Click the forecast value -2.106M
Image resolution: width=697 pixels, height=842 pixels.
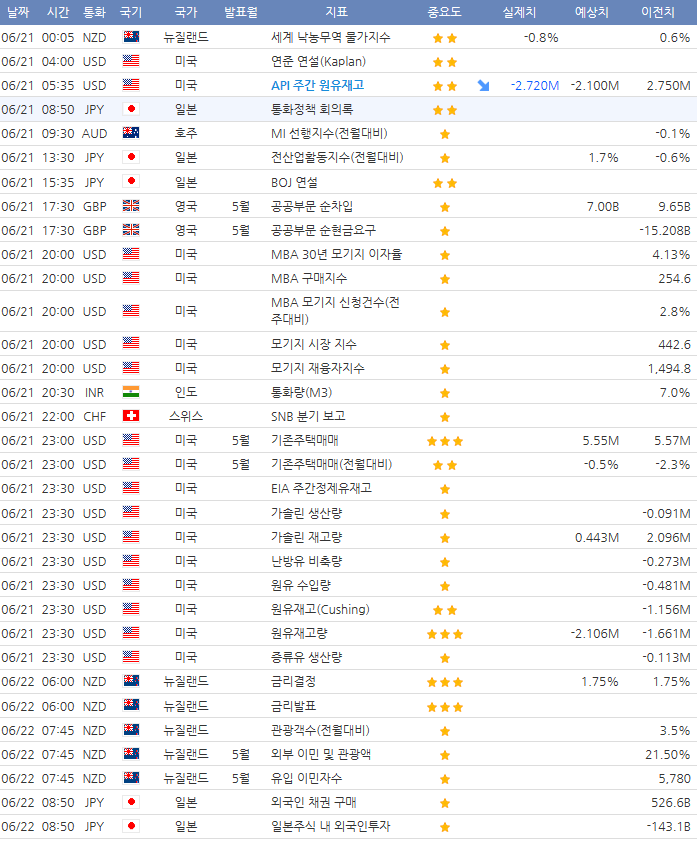[595, 634]
